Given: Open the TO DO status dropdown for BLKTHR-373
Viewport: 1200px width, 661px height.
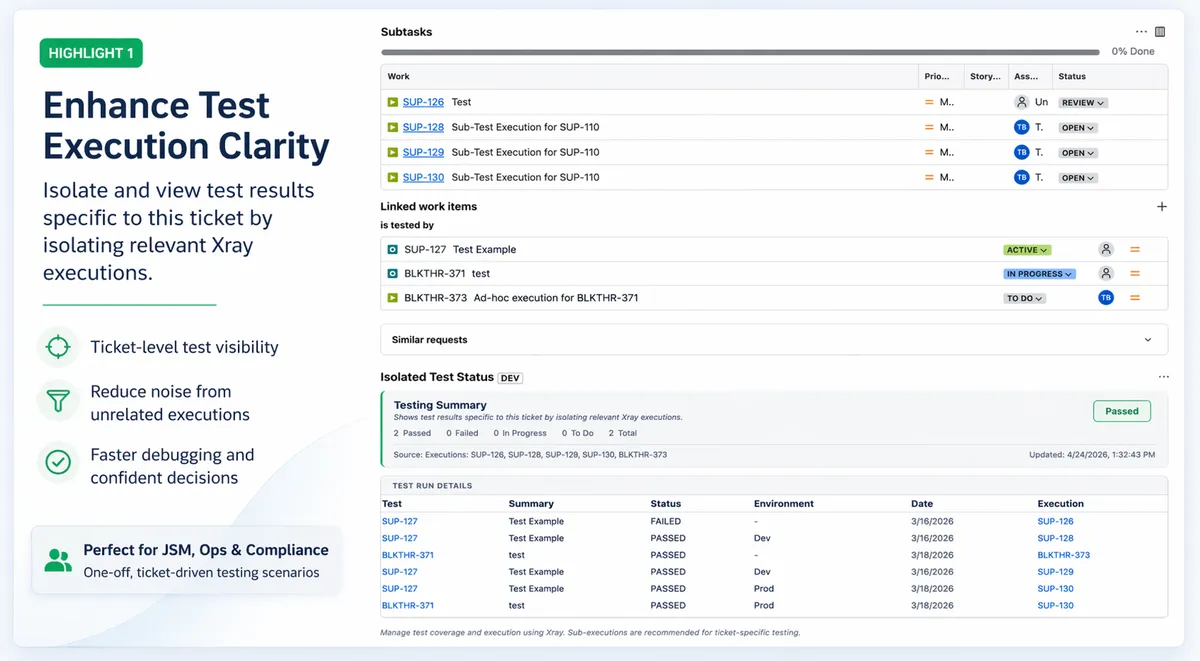Looking at the screenshot, I should (x=1025, y=298).
